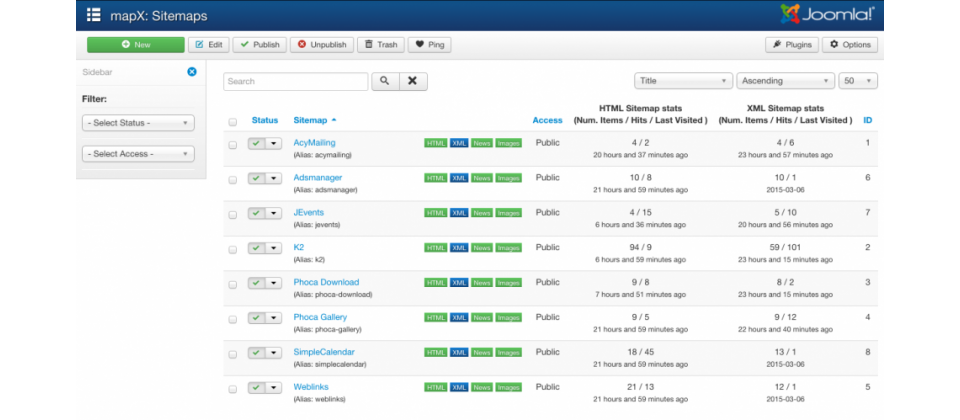
Task: Toggle published status for K2
Action: coord(256,248)
